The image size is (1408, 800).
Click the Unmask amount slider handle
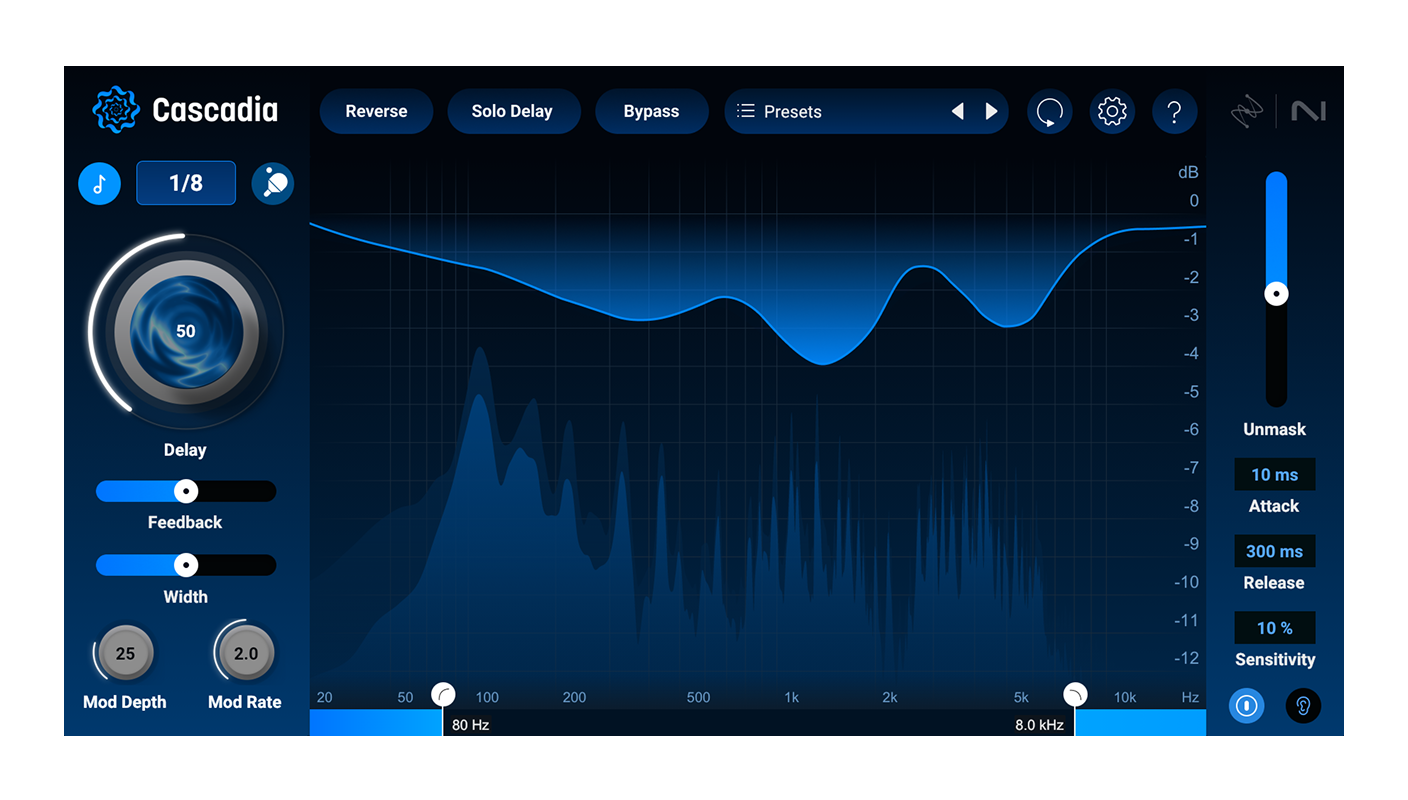pos(1276,294)
